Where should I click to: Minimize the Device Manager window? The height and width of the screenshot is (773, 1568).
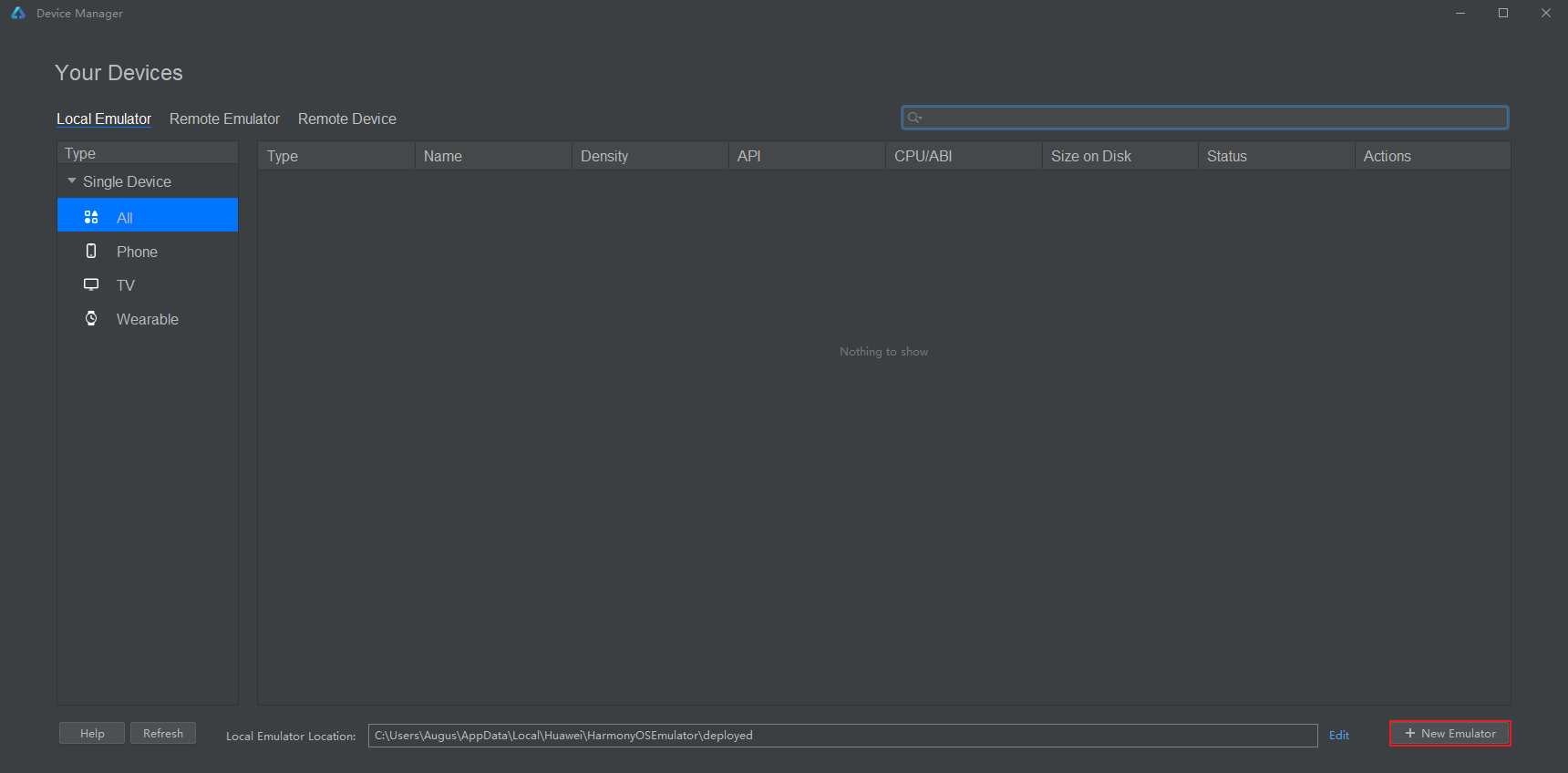click(1460, 13)
